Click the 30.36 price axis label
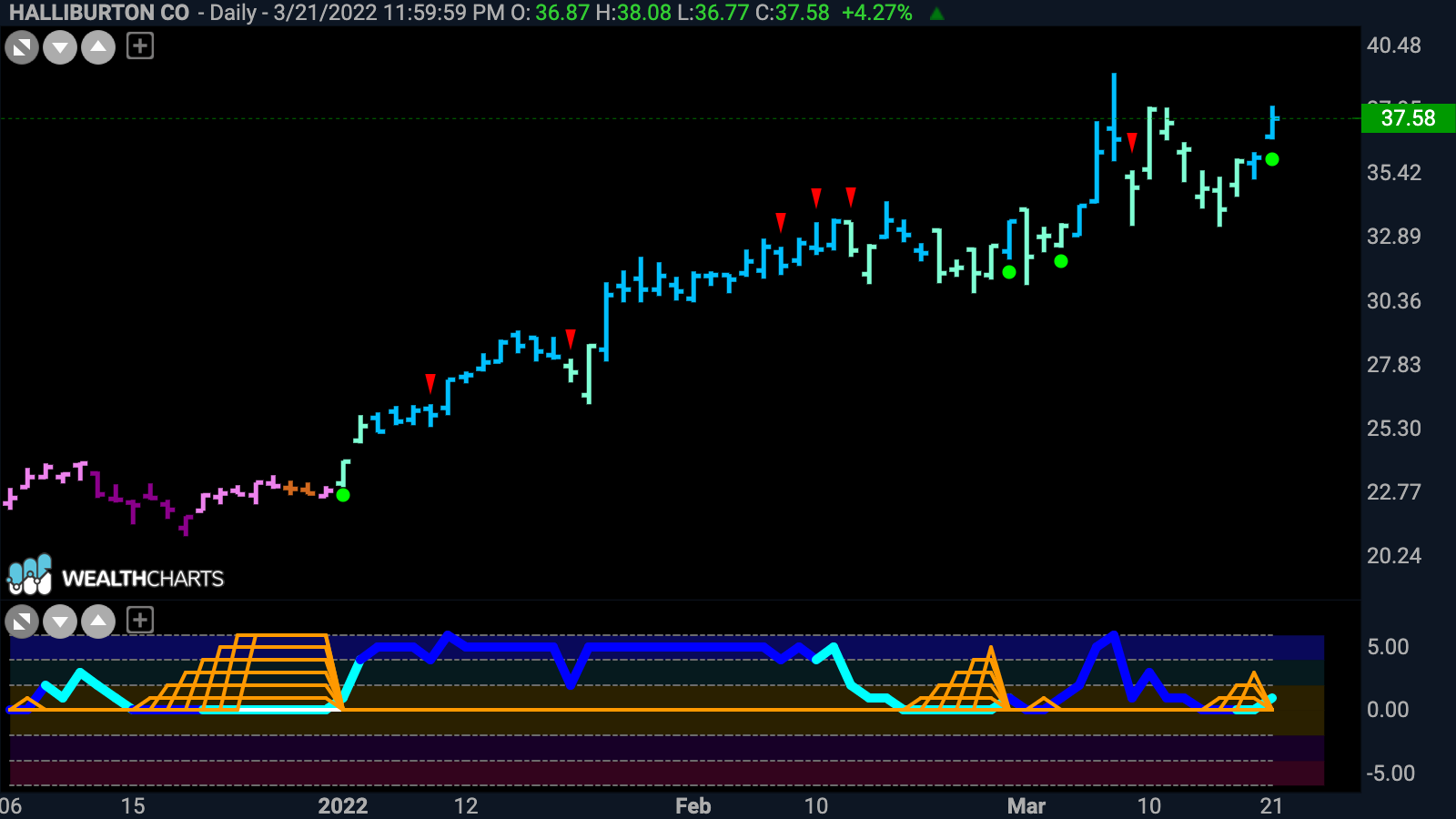Screen dimensions: 1456x819 [1394, 301]
